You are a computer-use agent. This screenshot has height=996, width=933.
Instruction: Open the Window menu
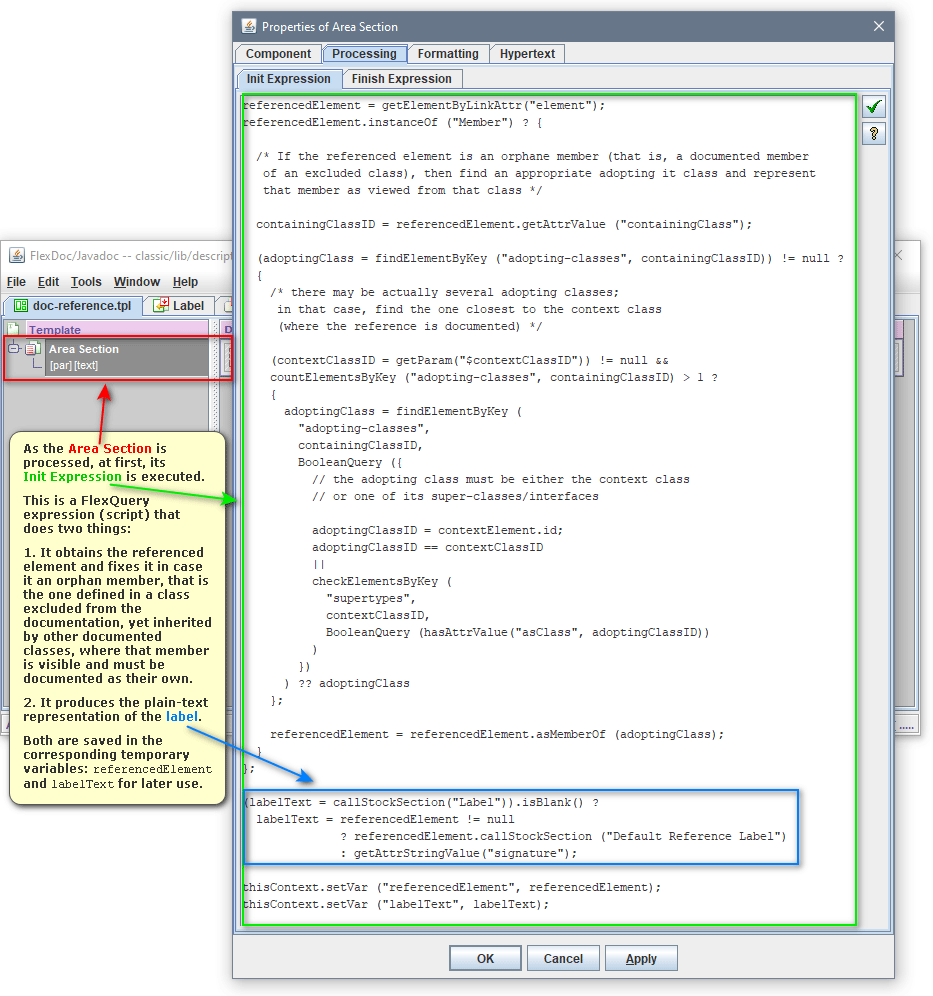136,282
